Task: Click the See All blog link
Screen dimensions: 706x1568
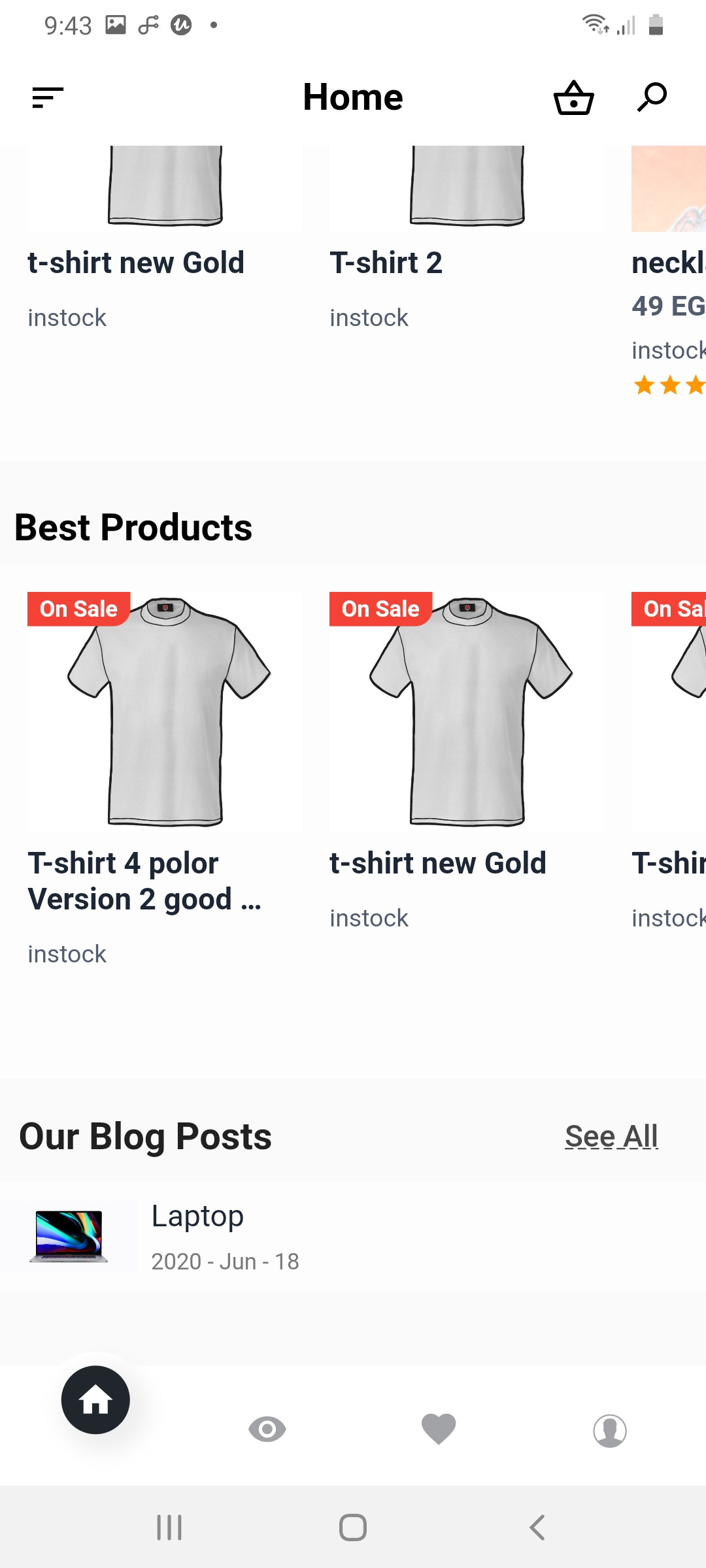Action: point(611,1136)
